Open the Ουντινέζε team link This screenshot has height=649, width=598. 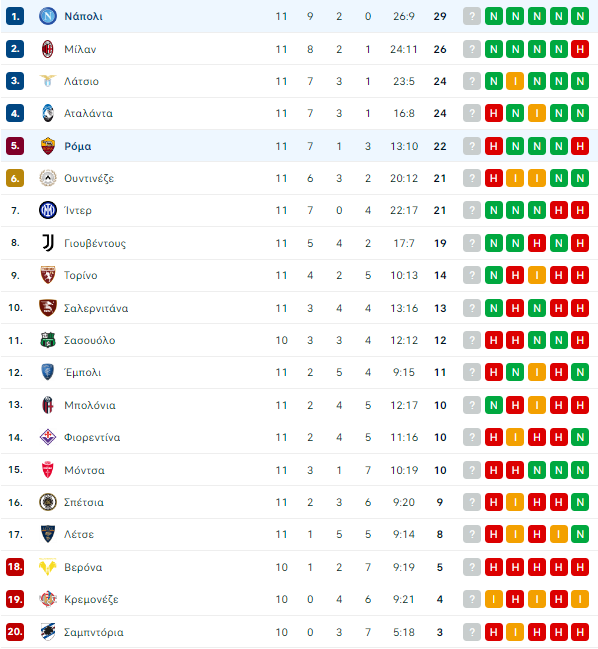coord(89,178)
